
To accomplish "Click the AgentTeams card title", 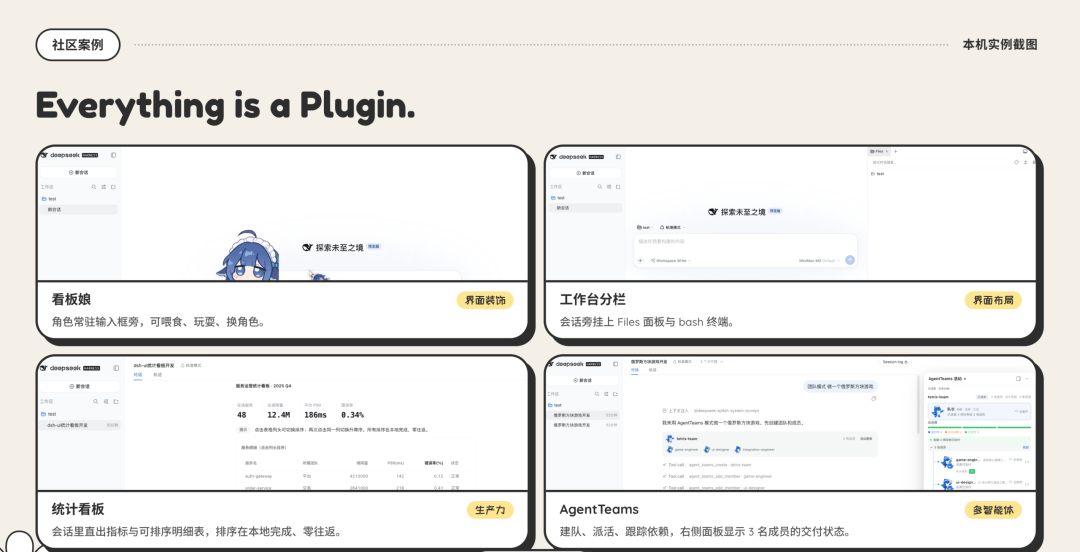I will point(599,509).
